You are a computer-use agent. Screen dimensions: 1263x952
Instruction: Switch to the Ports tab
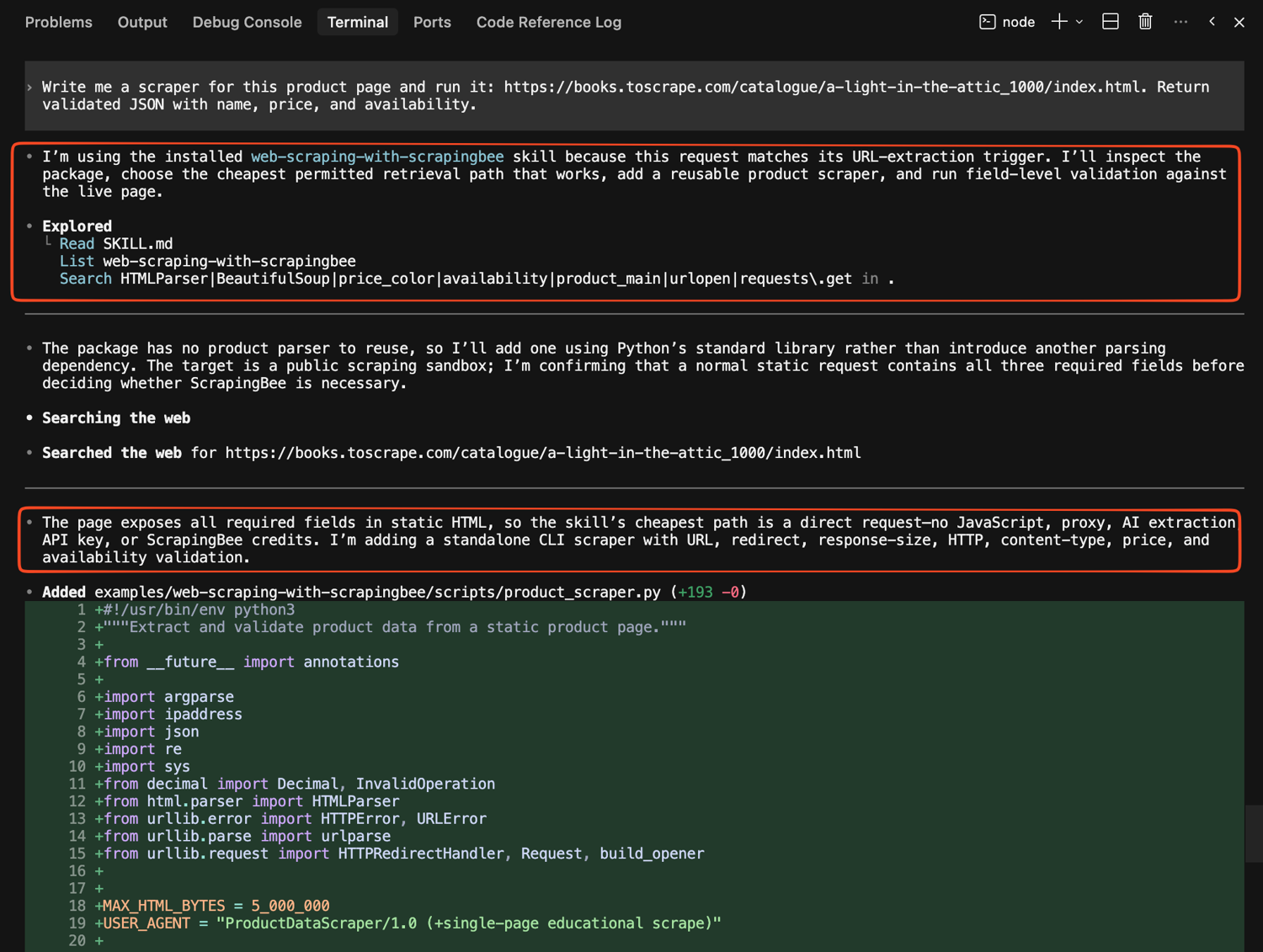[x=432, y=22]
